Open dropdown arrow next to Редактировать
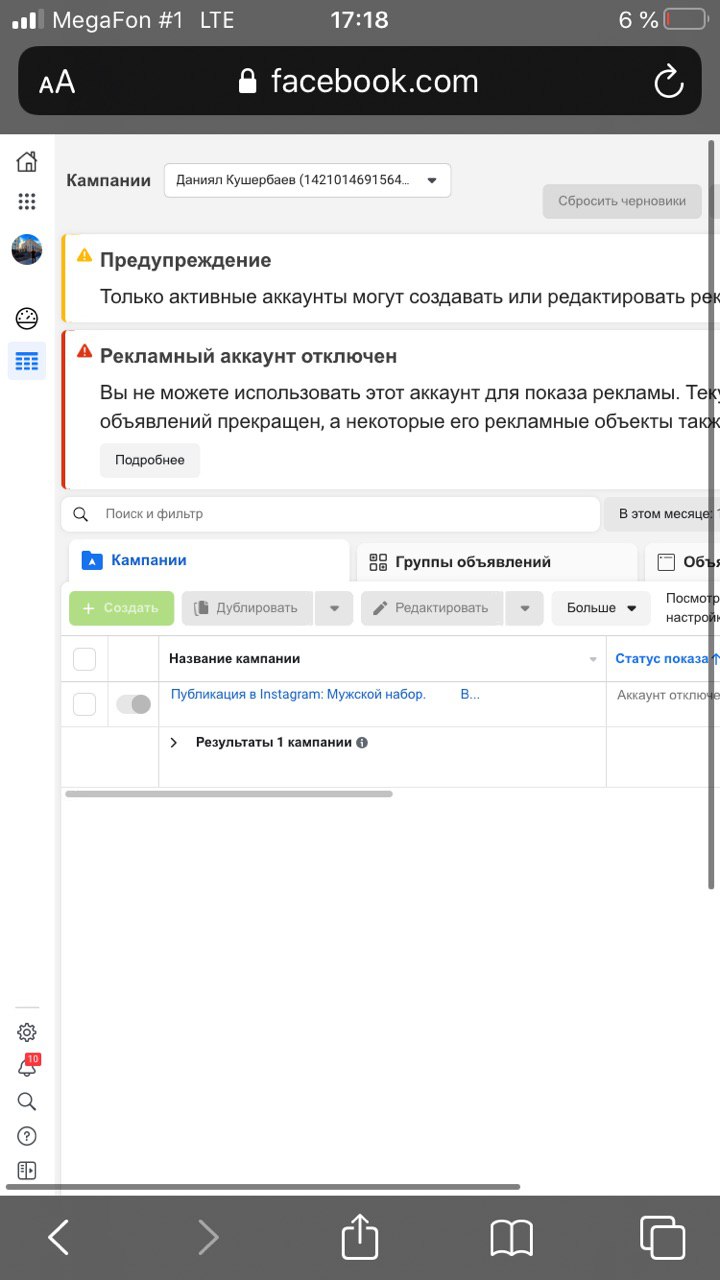Screen dimensions: 720x1280 point(525,608)
